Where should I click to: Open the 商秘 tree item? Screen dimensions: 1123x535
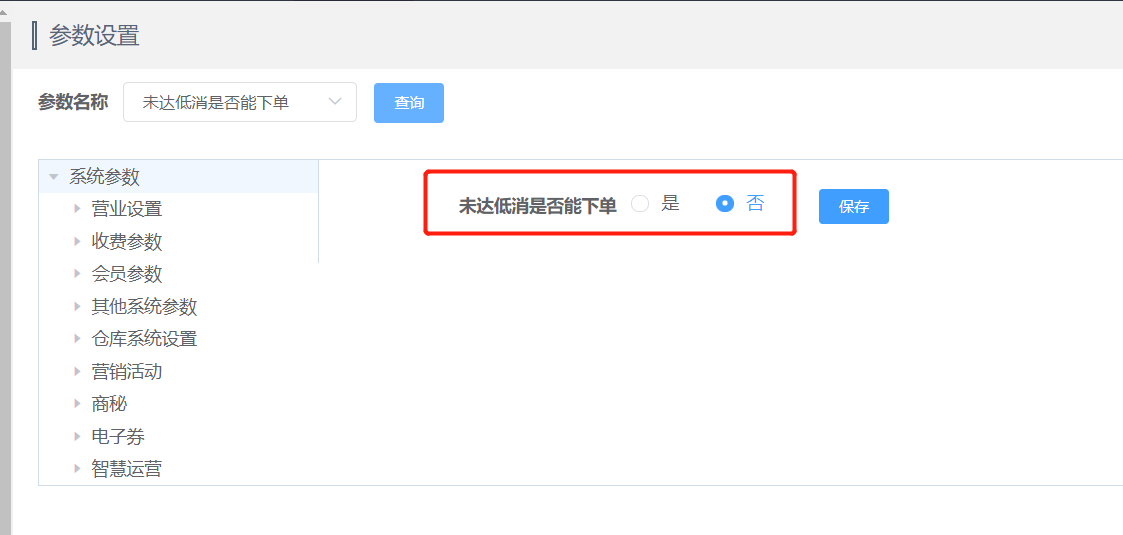[x=109, y=404]
